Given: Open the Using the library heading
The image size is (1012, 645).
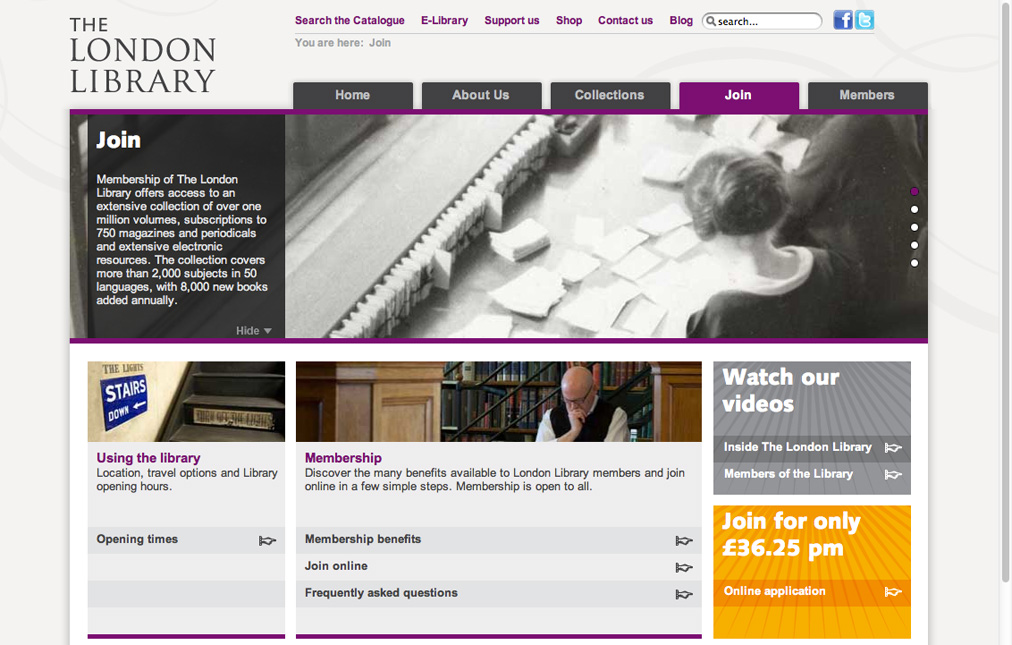Looking at the screenshot, I should tap(148, 458).
